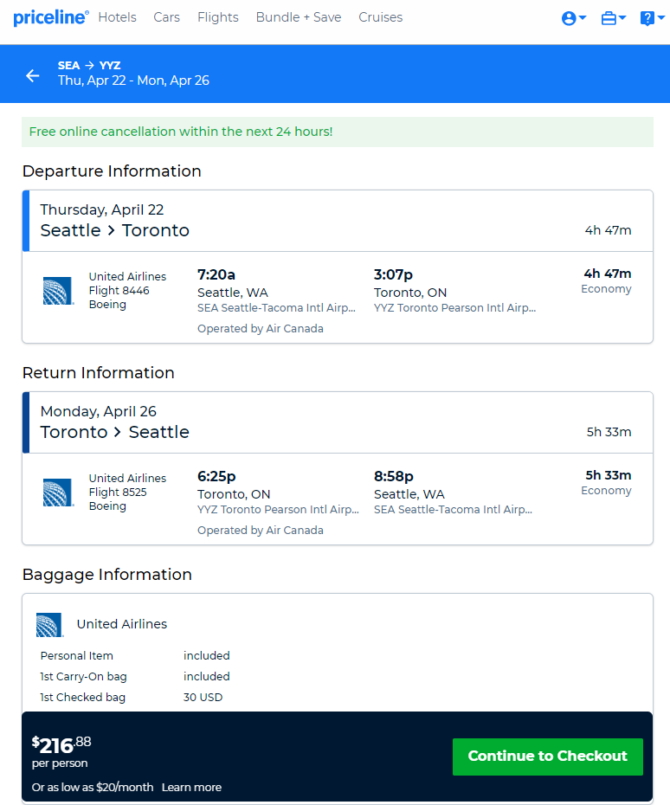The height and width of the screenshot is (805, 670).
Task: Click the 6:25p departure time
Action: pos(216,476)
